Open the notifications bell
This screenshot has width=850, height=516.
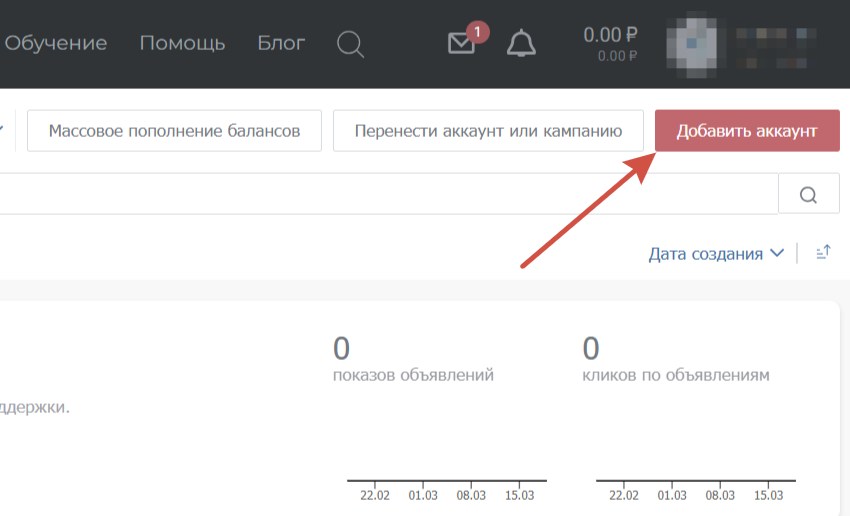coord(521,44)
